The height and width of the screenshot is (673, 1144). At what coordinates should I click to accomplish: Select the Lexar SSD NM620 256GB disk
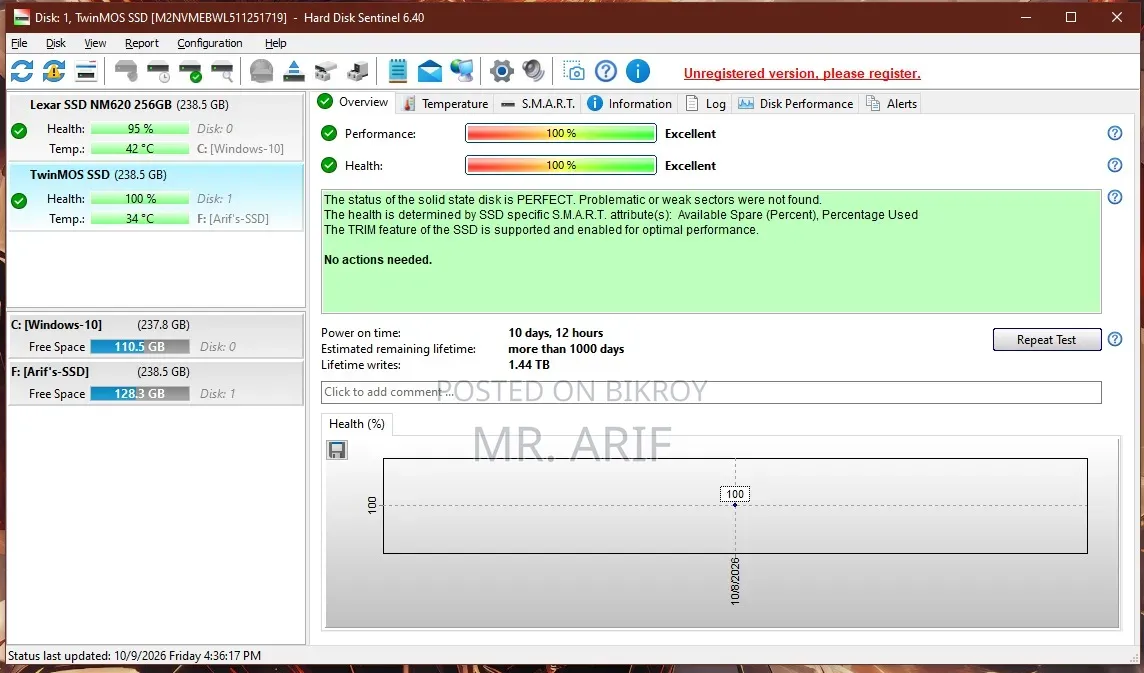[155, 127]
